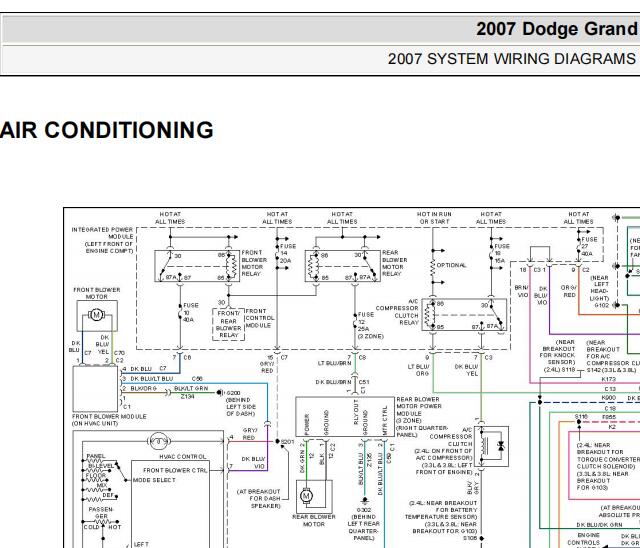The image size is (640, 548).
Task: Click the "FUSE 14 20A" label
Action: point(288,253)
